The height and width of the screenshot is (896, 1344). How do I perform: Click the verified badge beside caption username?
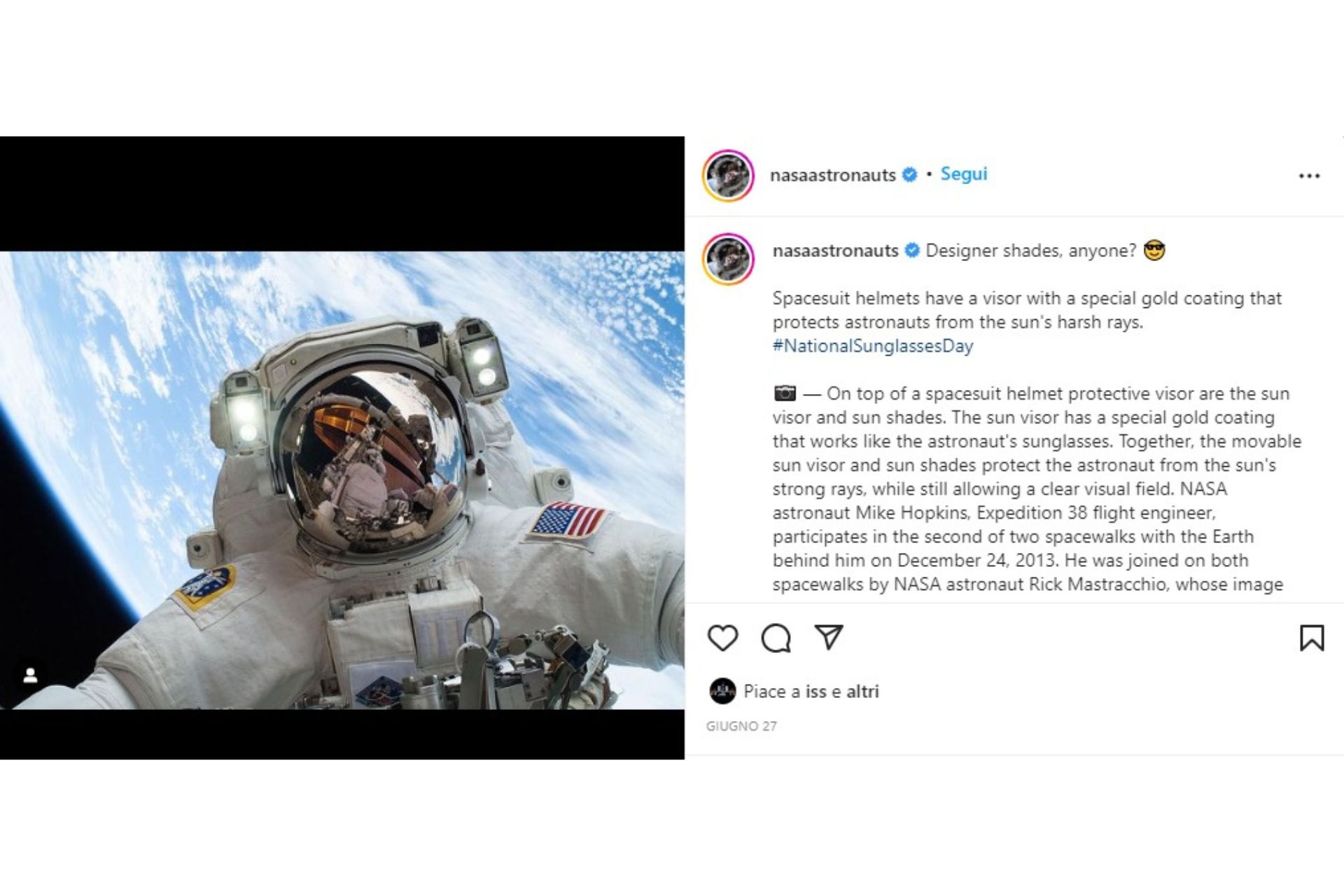pos(912,251)
